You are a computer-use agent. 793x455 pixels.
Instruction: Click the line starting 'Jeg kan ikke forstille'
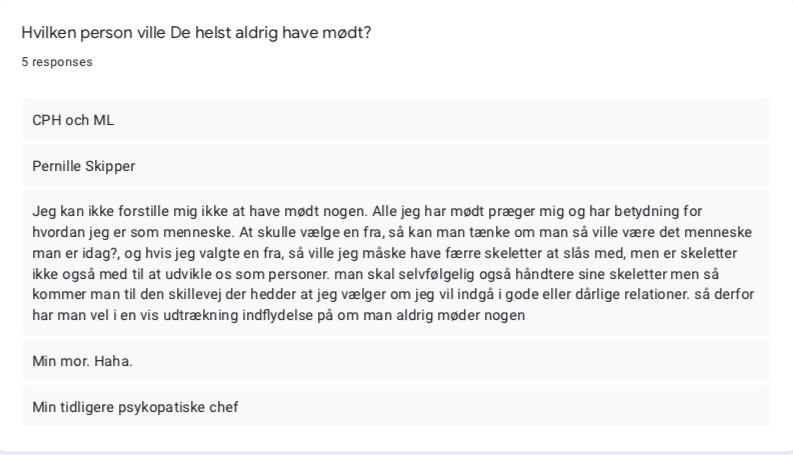pyautogui.click(x=367, y=211)
